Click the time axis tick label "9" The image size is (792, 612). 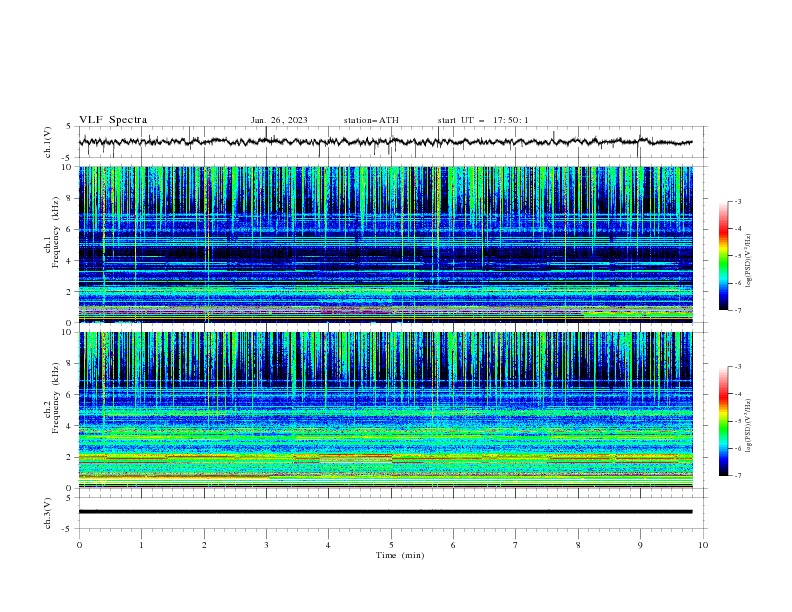pyautogui.click(x=640, y=545)
